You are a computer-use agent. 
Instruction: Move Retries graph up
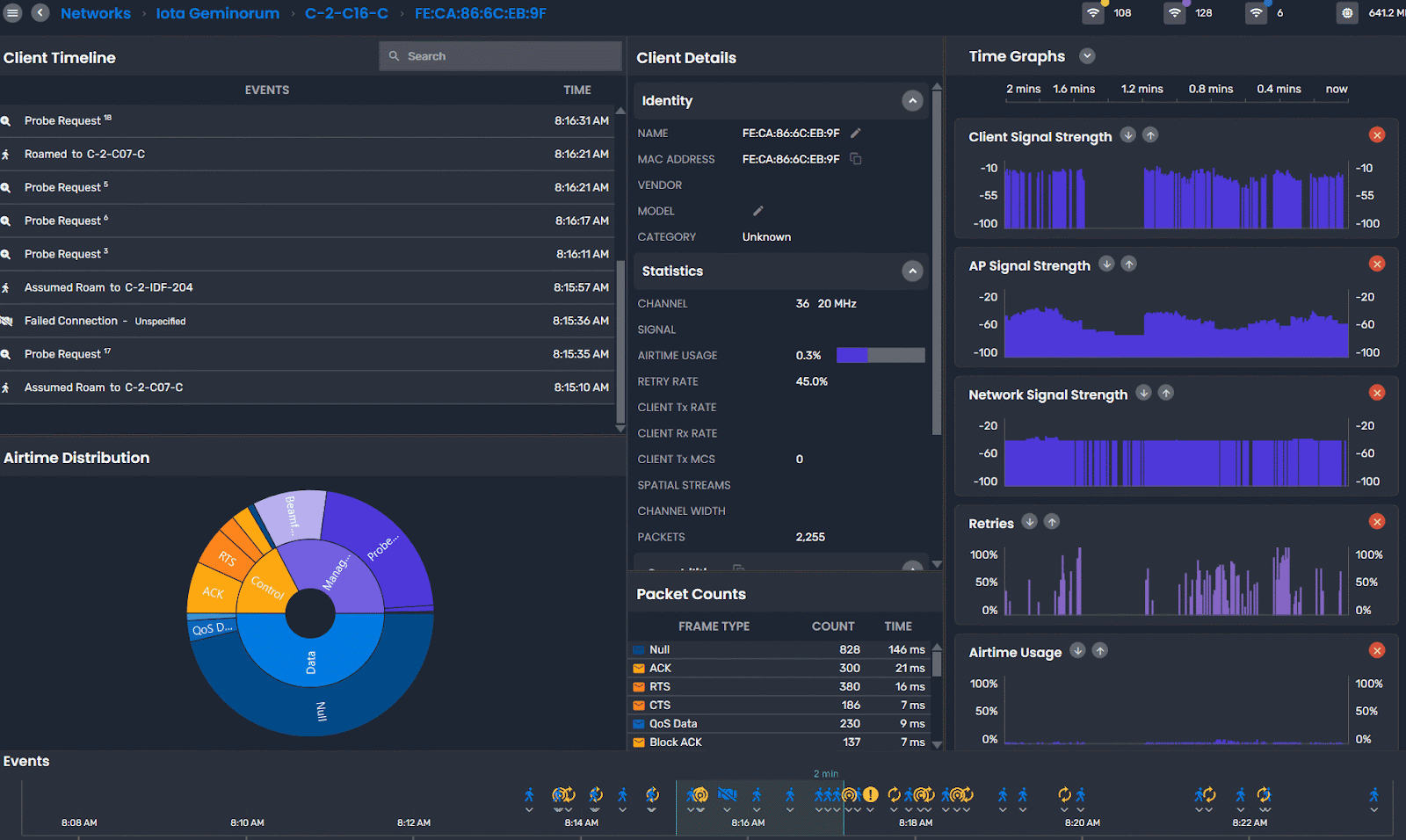coord(1052,522)
